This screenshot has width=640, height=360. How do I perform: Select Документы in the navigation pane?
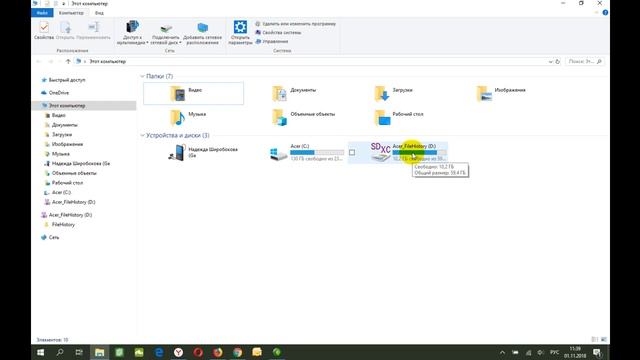click(64, 125)
